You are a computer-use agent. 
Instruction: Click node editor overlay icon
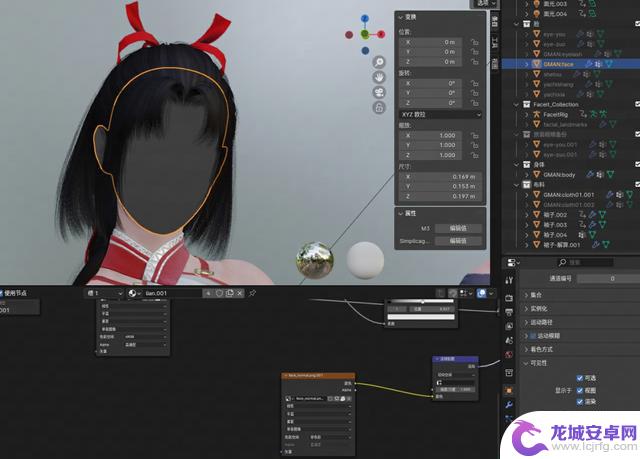pos(482,293)
